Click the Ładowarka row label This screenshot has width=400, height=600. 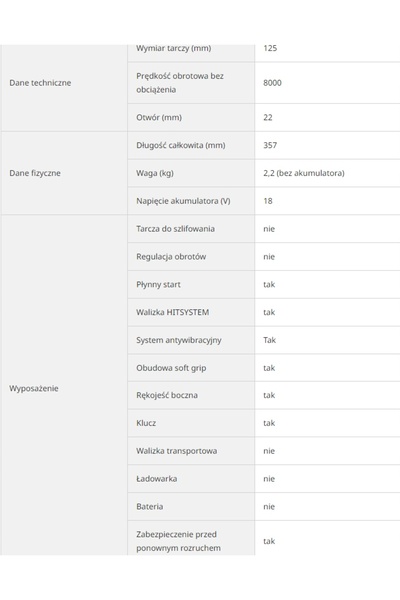tap(157, 479)
